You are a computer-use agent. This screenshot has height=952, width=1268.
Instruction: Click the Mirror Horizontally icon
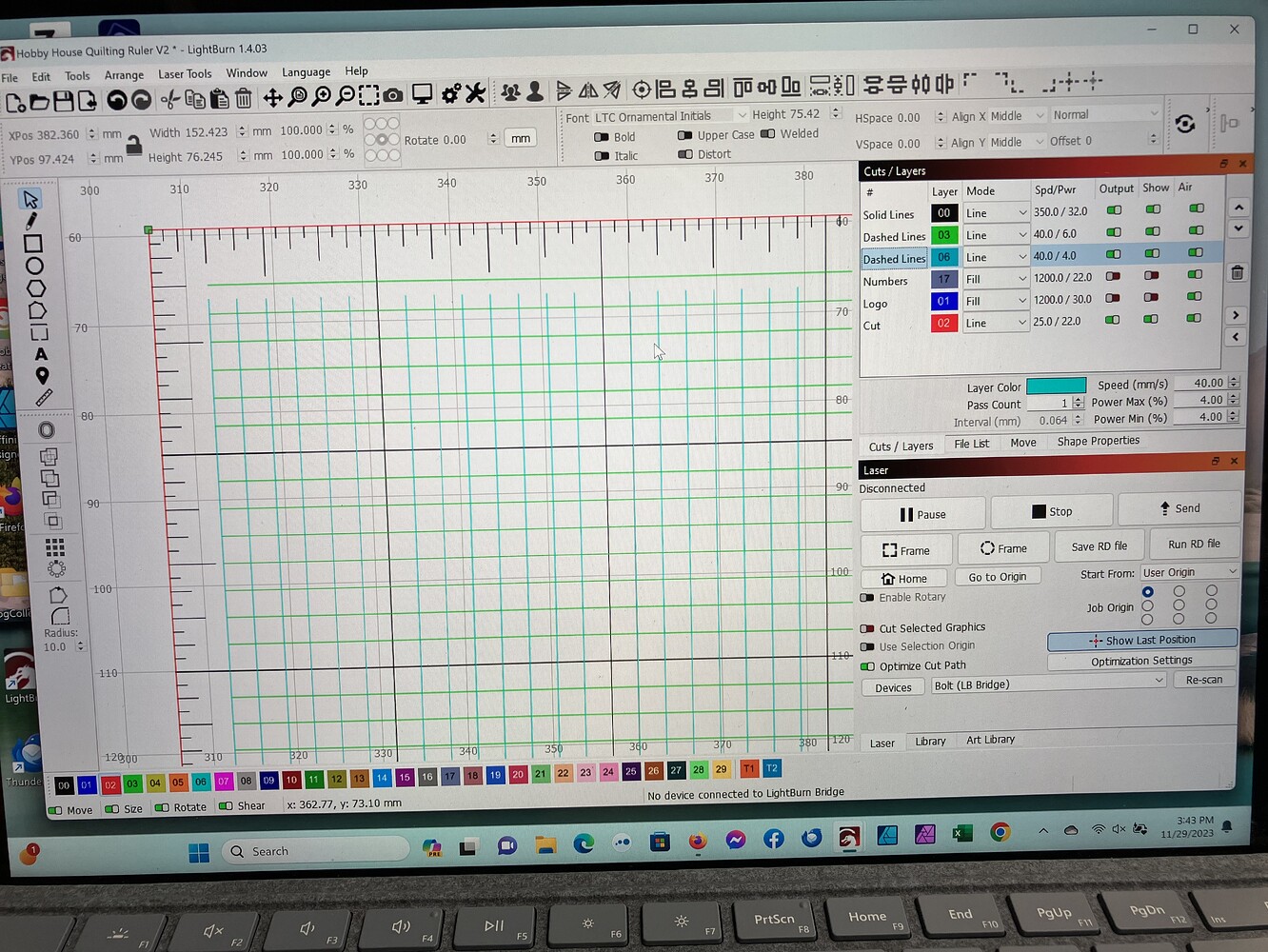click(x=588, y=89)
